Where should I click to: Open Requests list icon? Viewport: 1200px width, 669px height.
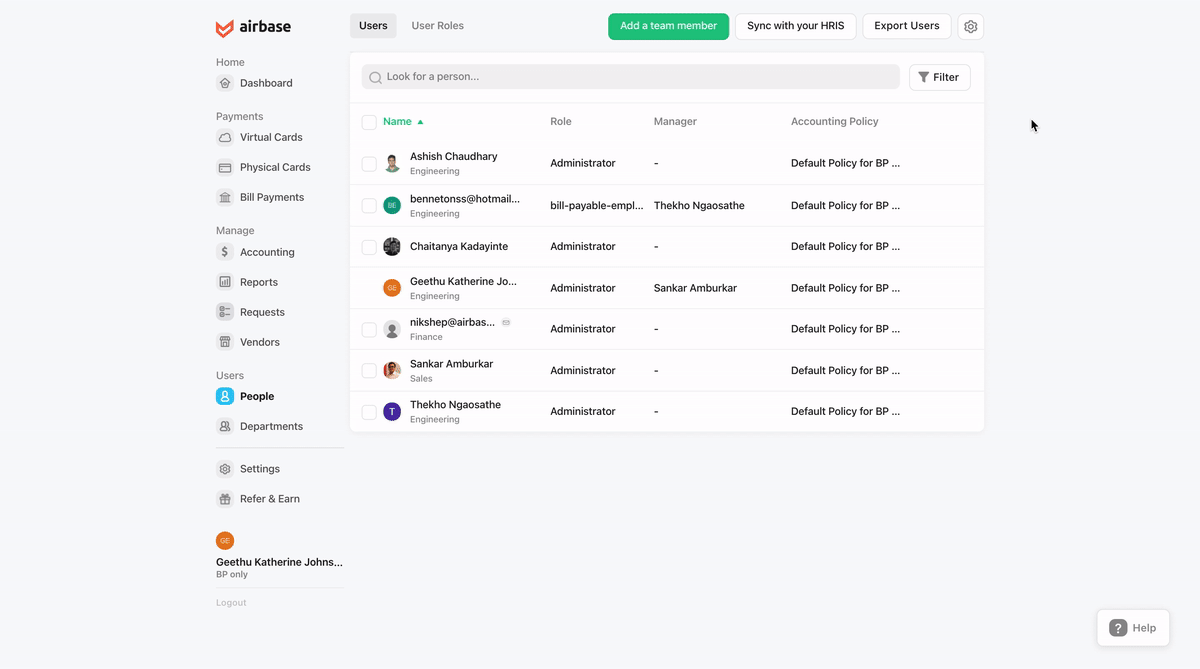click(225, 312)
